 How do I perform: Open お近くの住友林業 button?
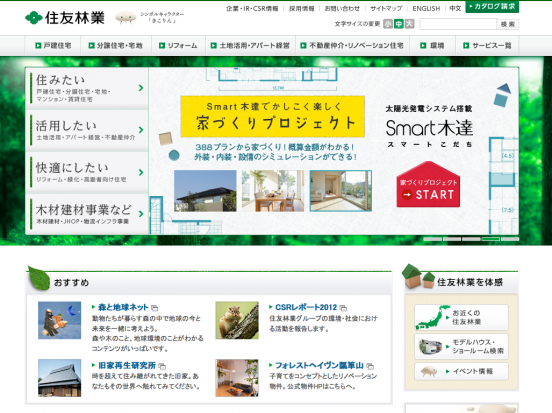462,317
